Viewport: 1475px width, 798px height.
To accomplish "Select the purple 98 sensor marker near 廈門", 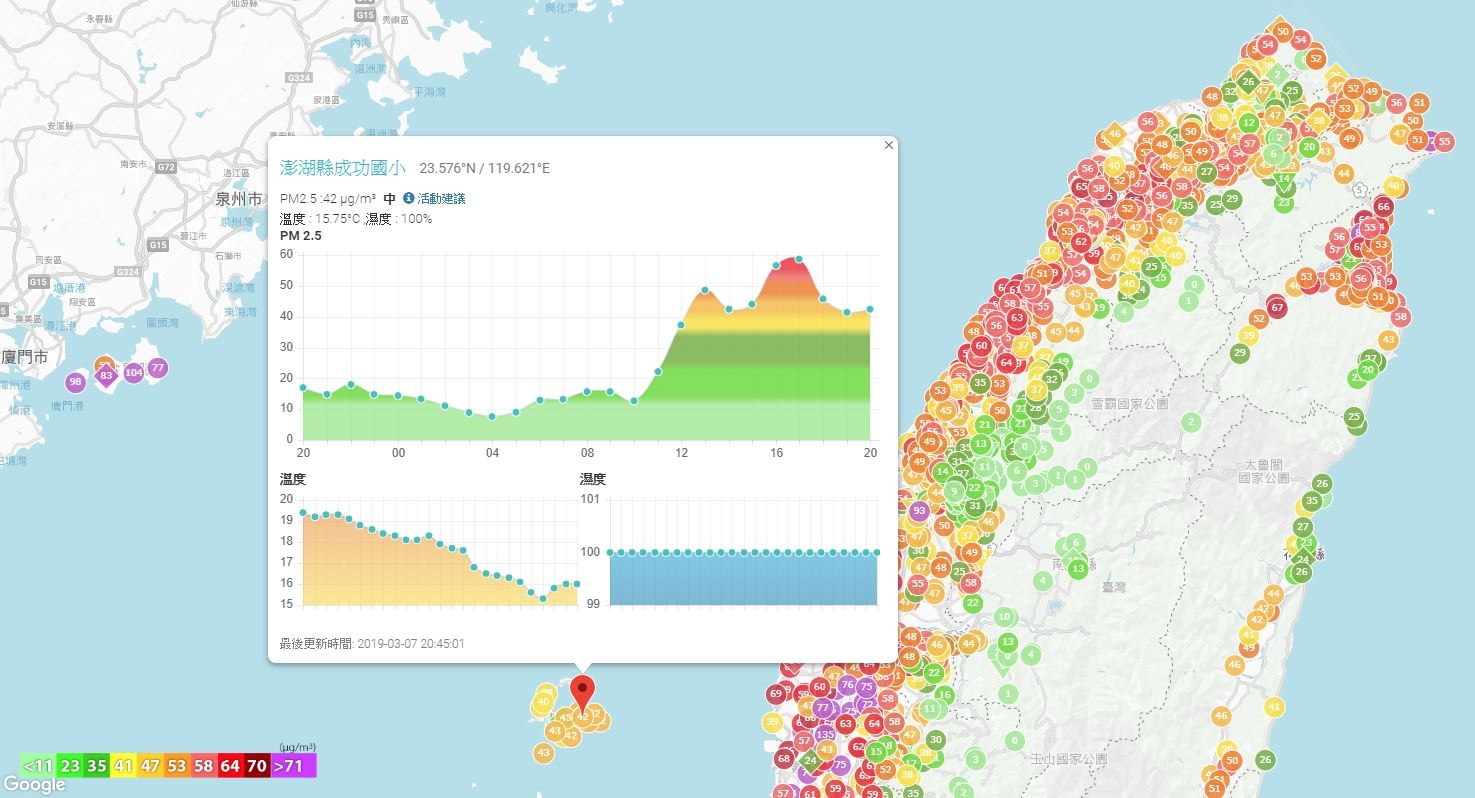I will (75, 382).
